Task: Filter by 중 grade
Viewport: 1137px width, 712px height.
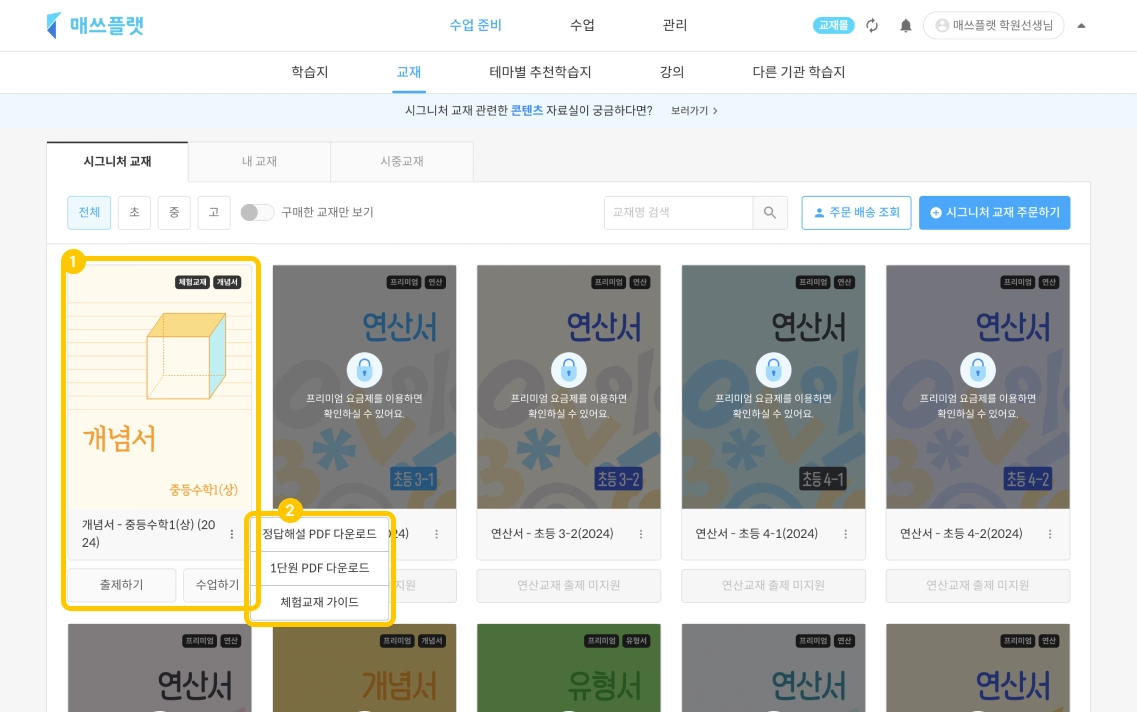Action: tap(174, 212)
